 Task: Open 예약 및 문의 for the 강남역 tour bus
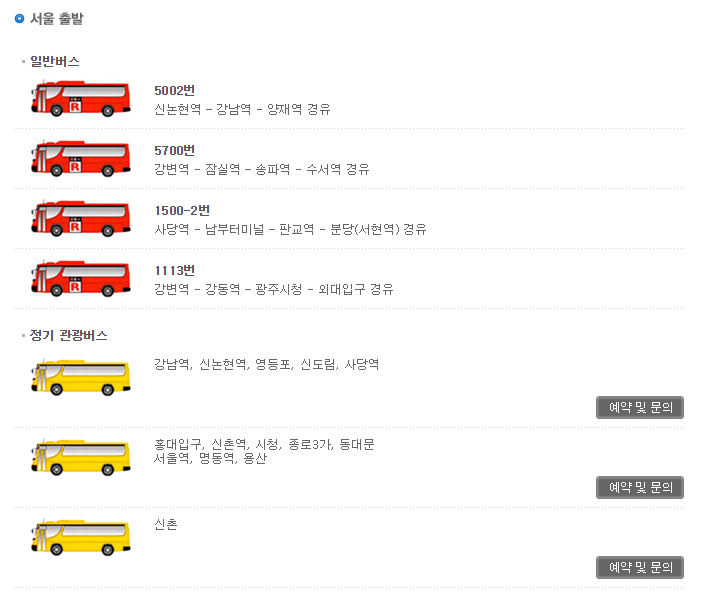[x=640, y=407]
